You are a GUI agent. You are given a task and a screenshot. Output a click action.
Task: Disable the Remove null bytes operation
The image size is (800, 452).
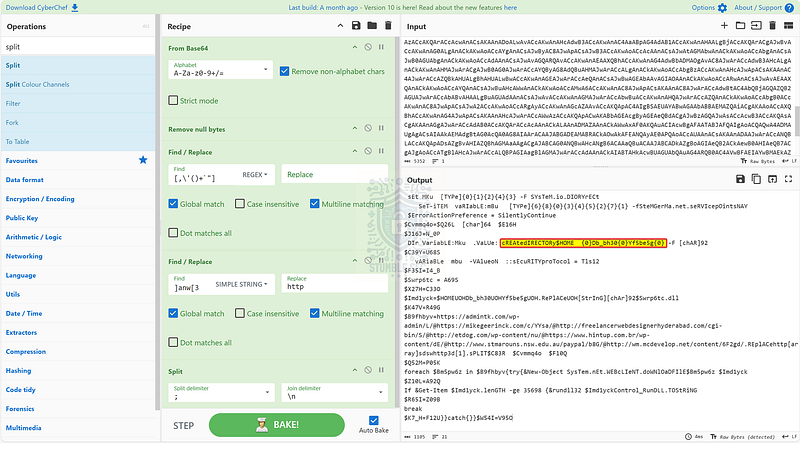368,129
